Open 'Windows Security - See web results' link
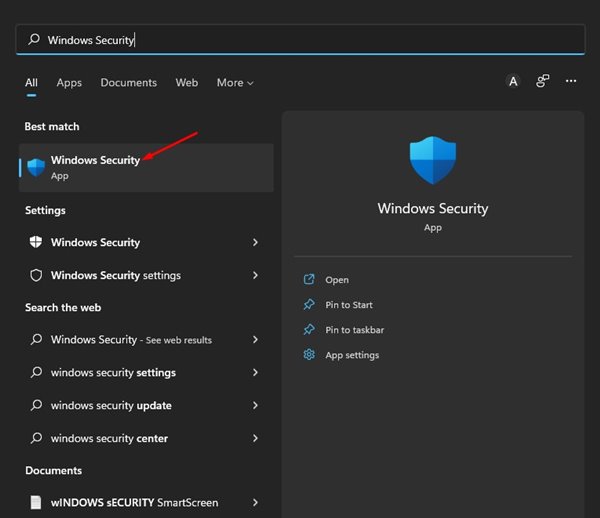Image resolution: width=600 pixels, height=518 pixels. pos(130,340)
